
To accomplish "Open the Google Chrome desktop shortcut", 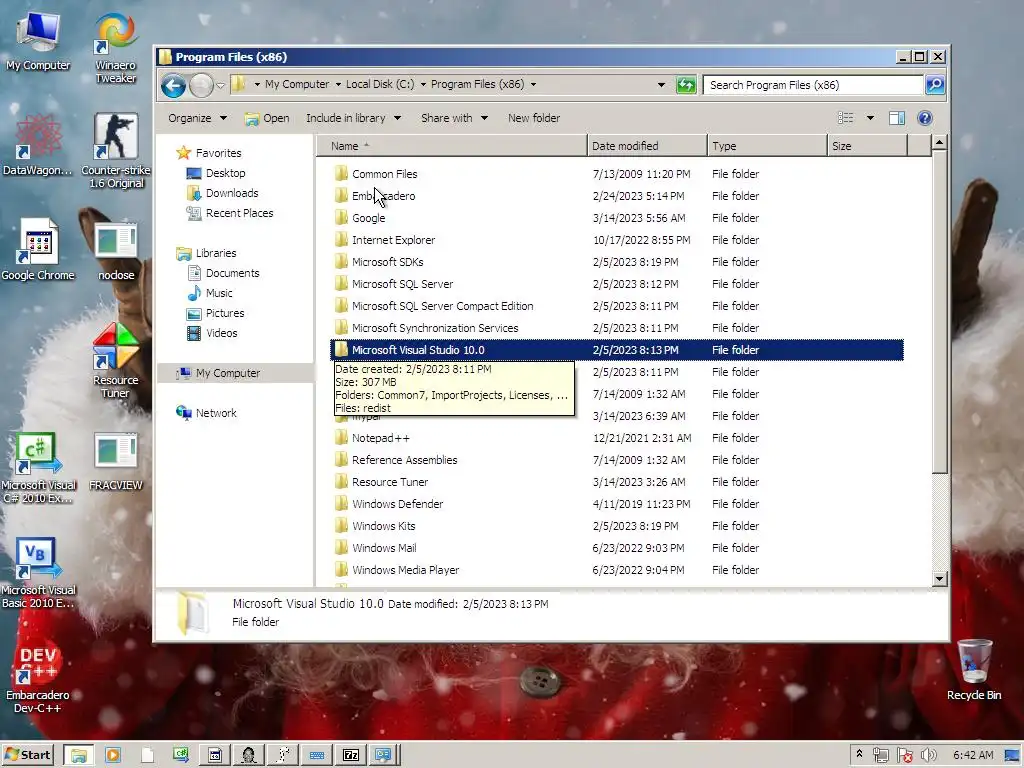I will tap(38, 250).
